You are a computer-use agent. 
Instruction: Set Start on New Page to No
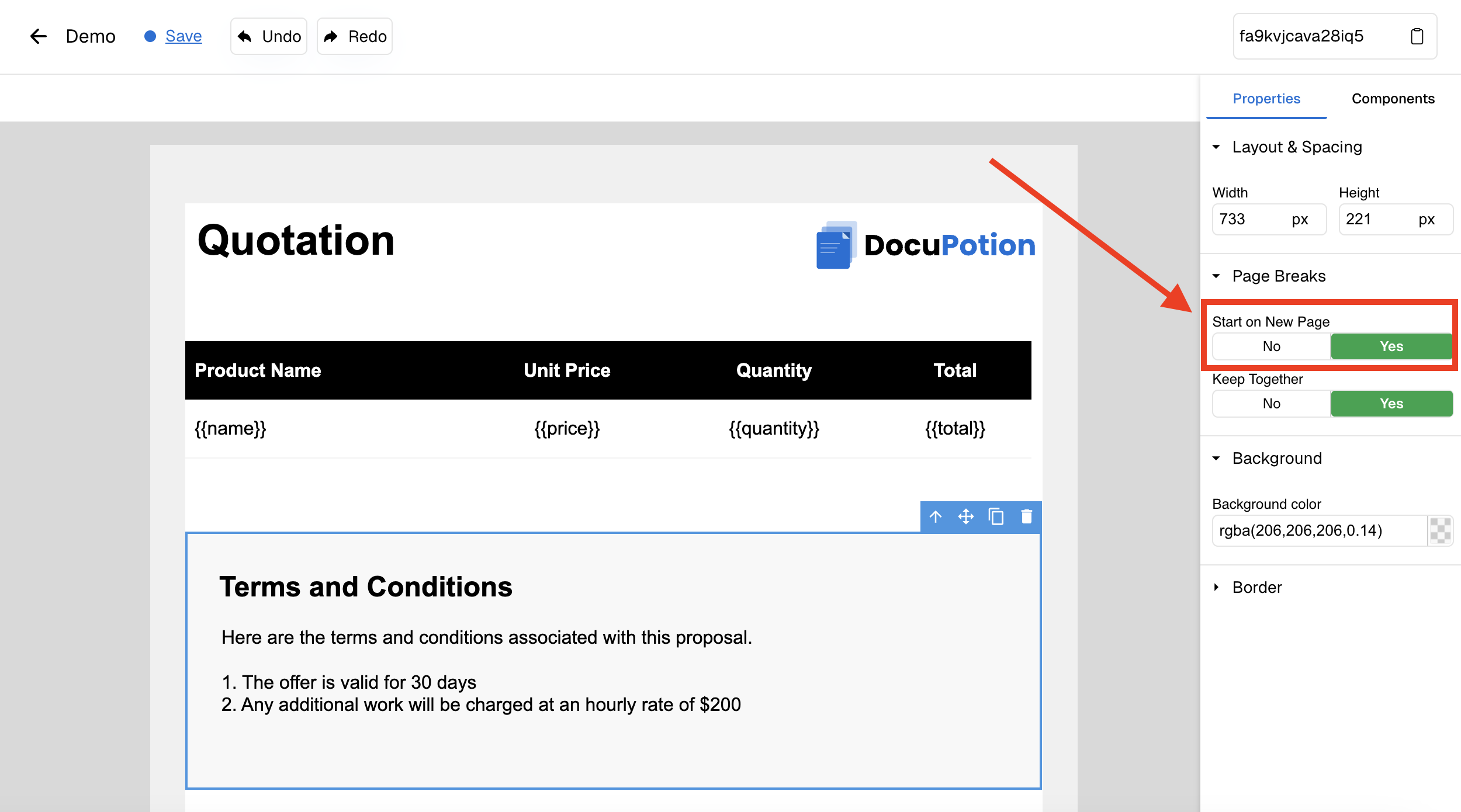[x=1271, y=346]
